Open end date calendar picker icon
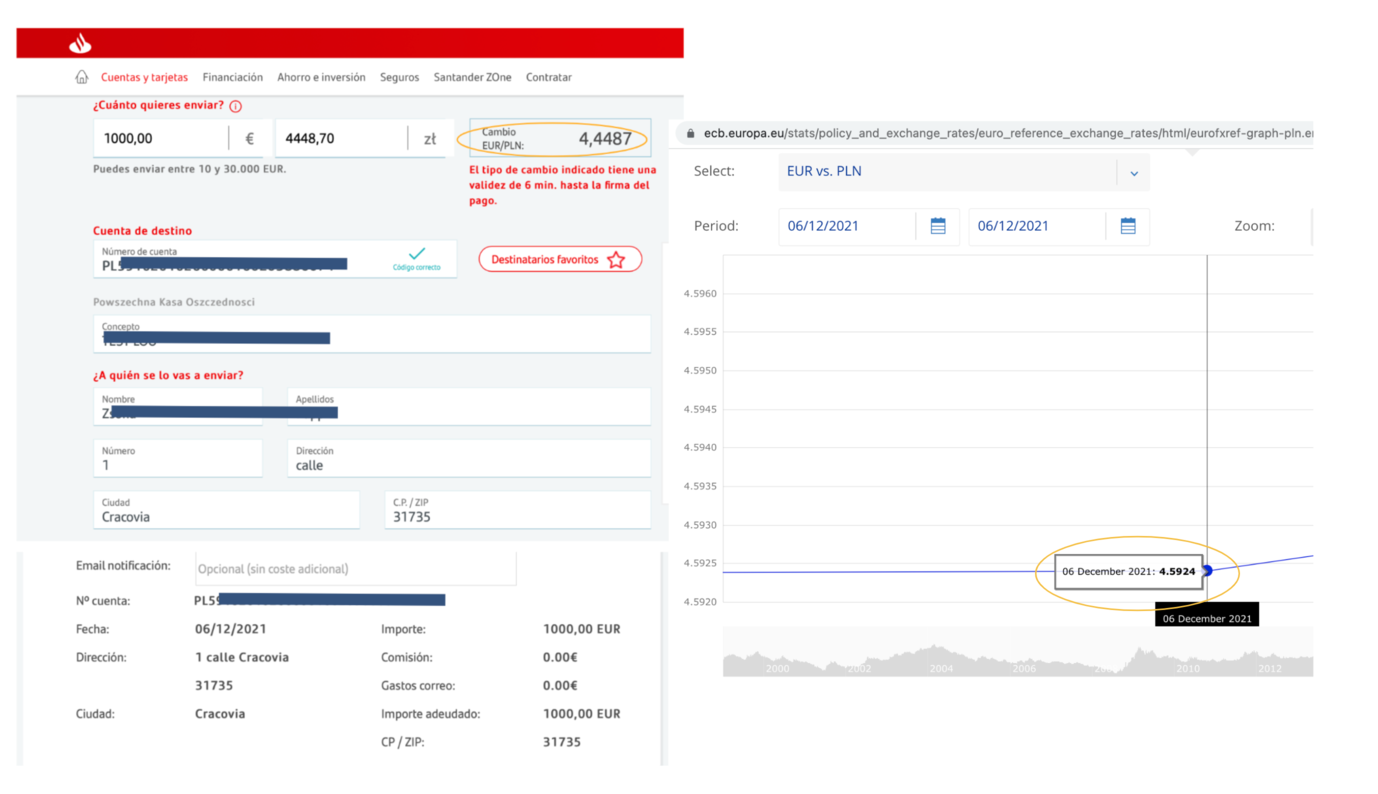The image size is (1378, 794). point(1128,226)
